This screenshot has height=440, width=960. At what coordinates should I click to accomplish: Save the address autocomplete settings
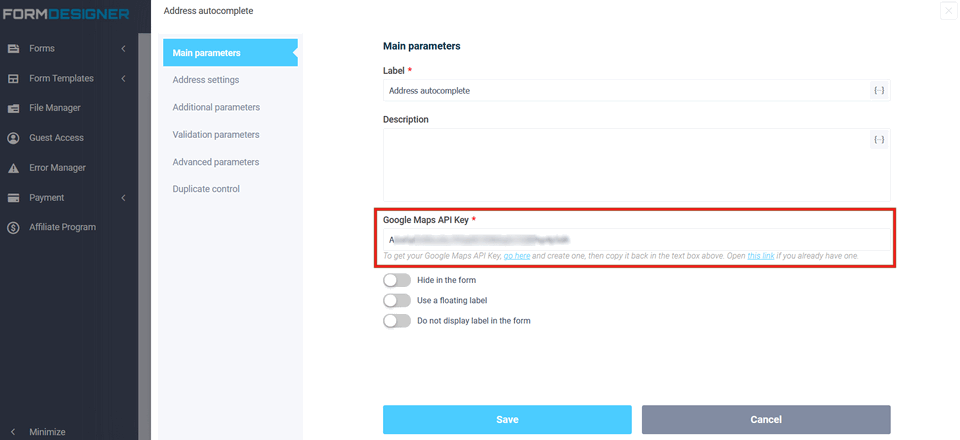pos(507,419)
